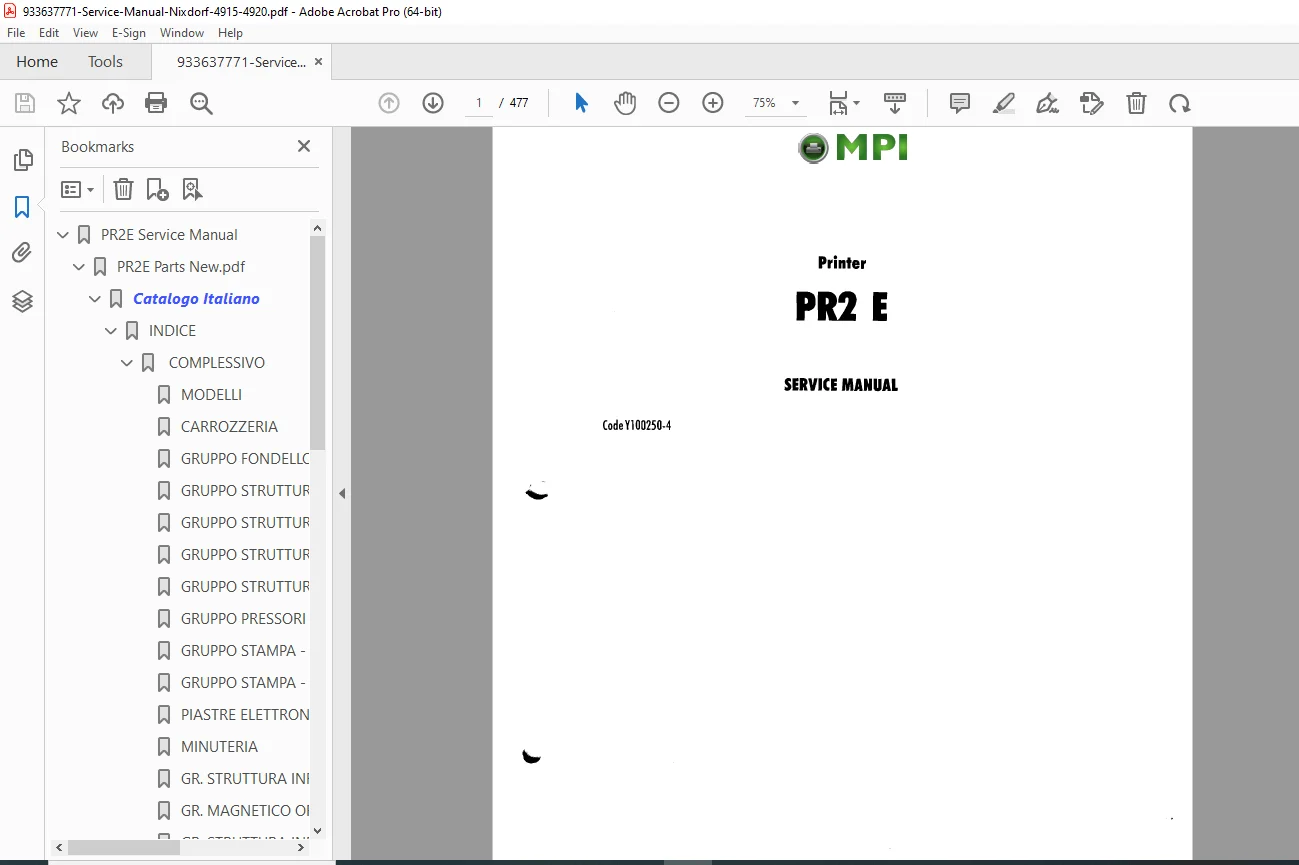Collapse the PR2E Parts New.pdf bookmark chevron
The width and height of the screenshot is (1299, 865).
79,267
